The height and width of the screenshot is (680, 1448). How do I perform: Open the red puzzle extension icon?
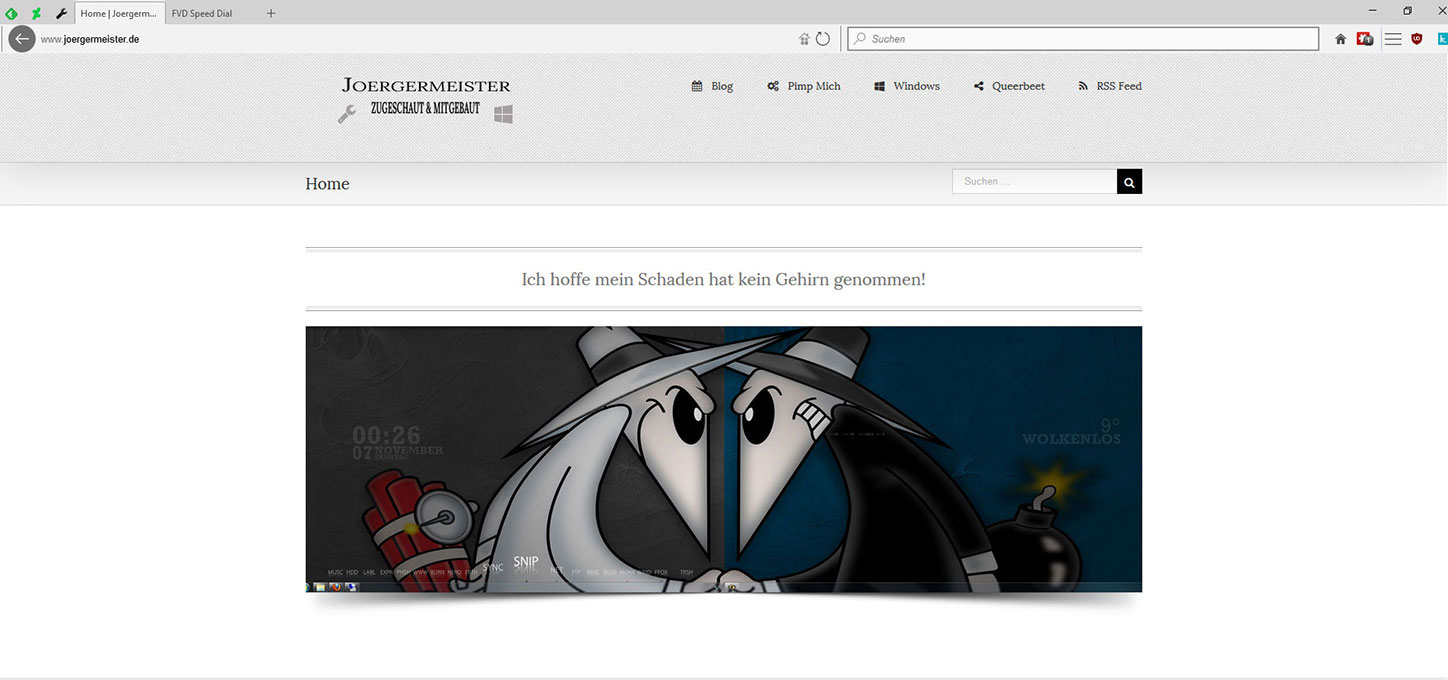pyautogui.click(x=1365, y=39)
